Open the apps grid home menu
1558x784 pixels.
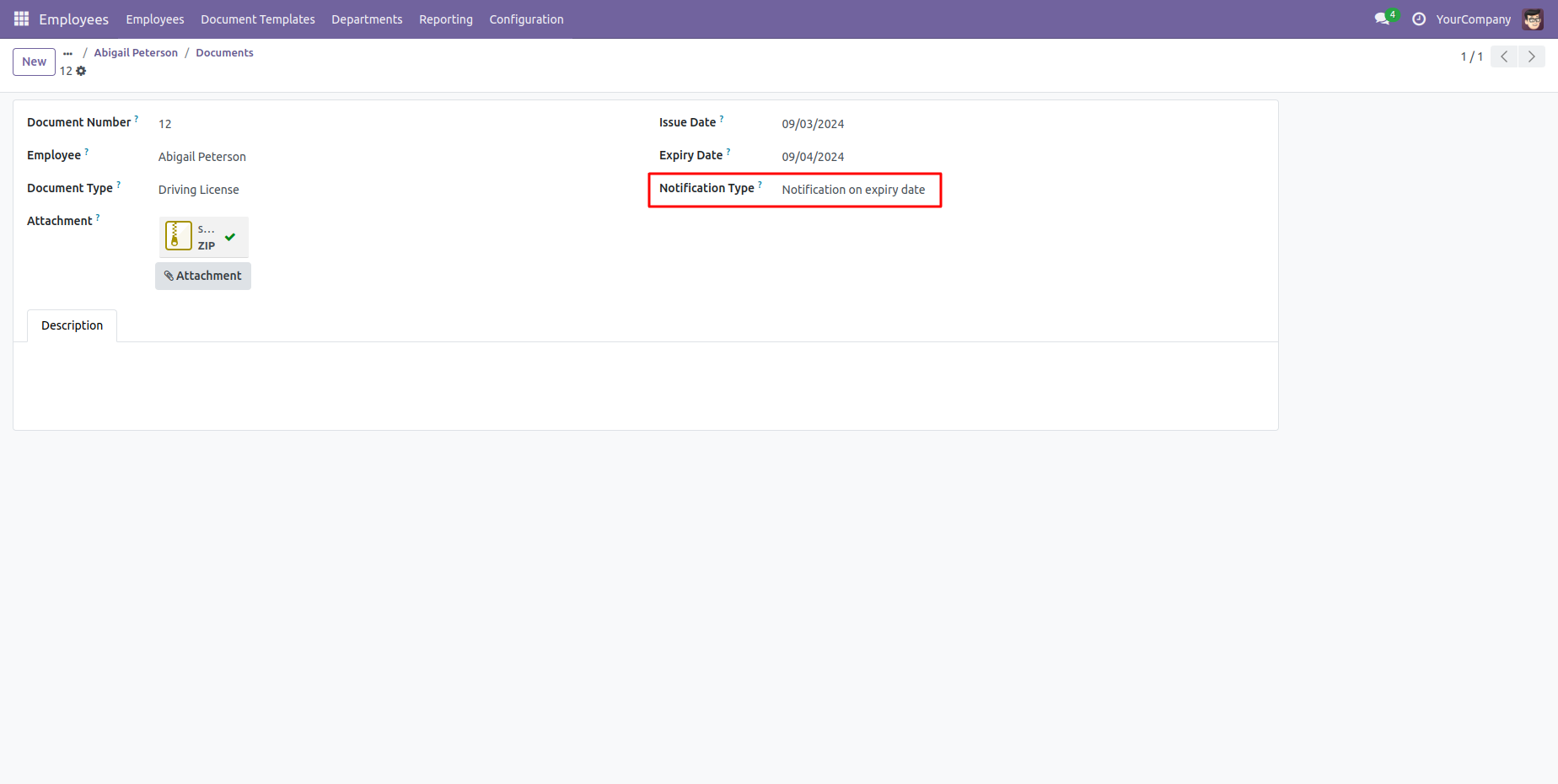pyautogui.click(x=21, y=19)
